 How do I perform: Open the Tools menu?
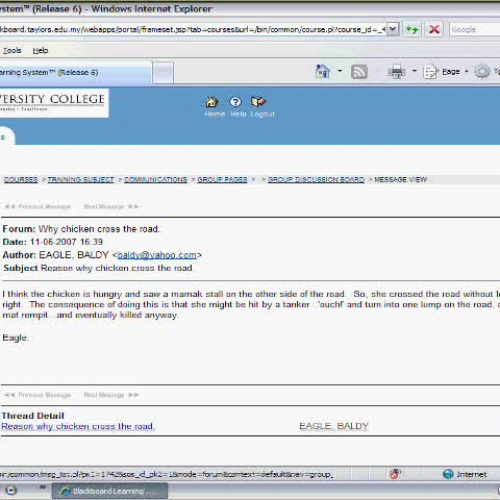[x=12, y=50]
